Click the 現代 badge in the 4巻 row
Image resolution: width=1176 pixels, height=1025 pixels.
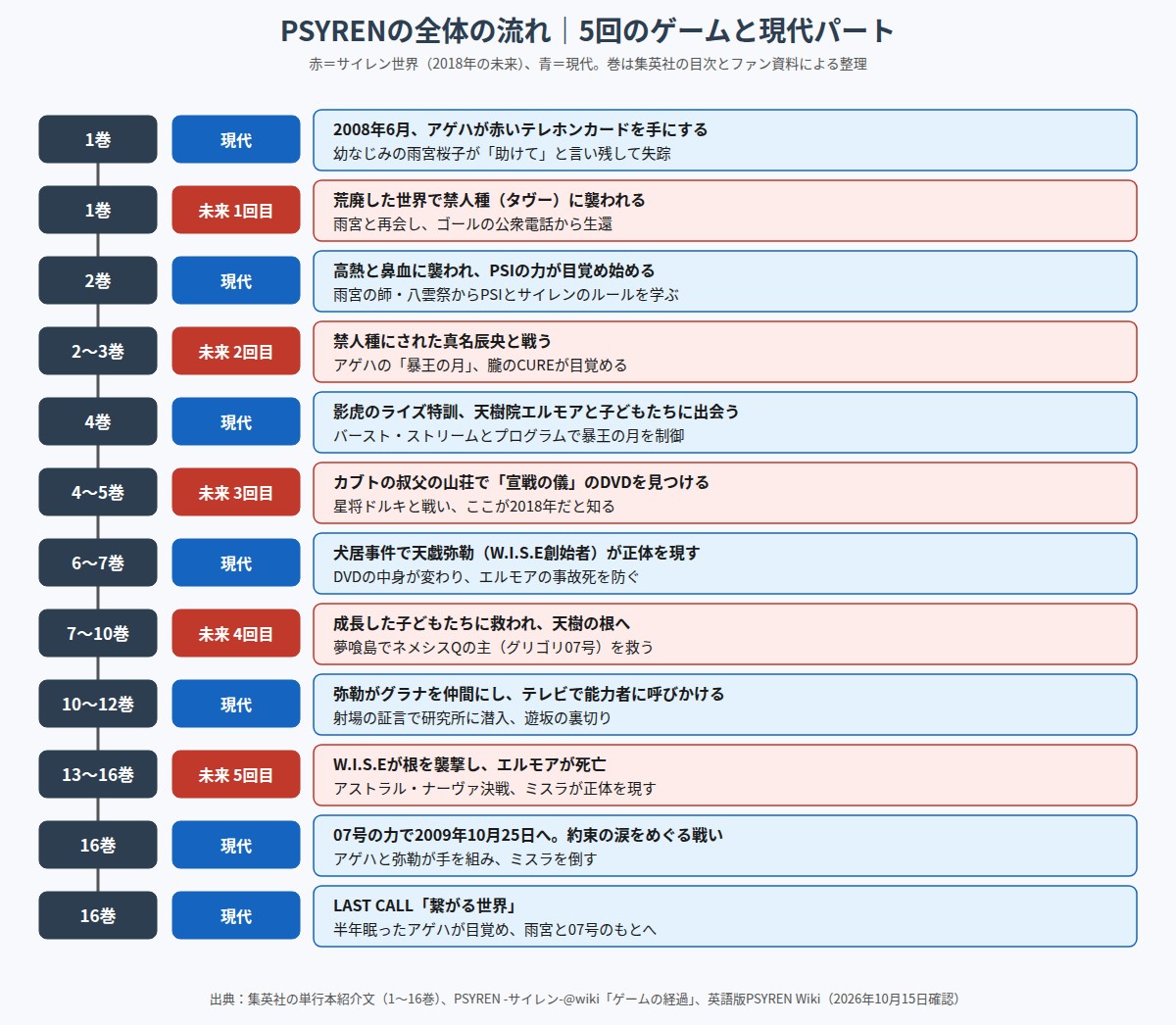[x=236, y=421]
